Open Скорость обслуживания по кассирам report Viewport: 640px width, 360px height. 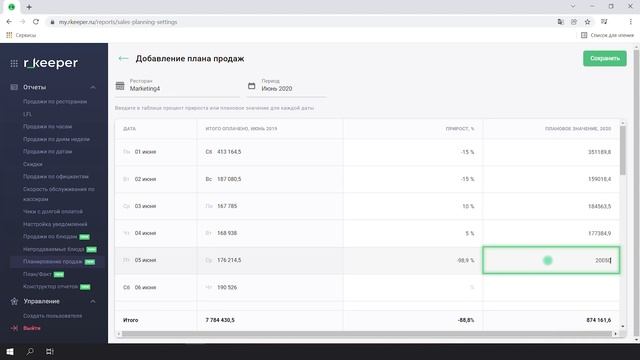58,194
